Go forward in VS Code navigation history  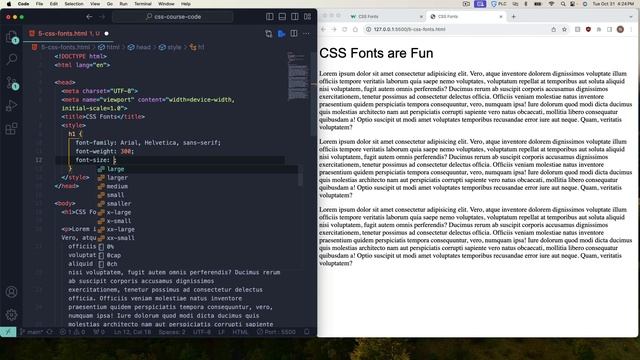102,17
